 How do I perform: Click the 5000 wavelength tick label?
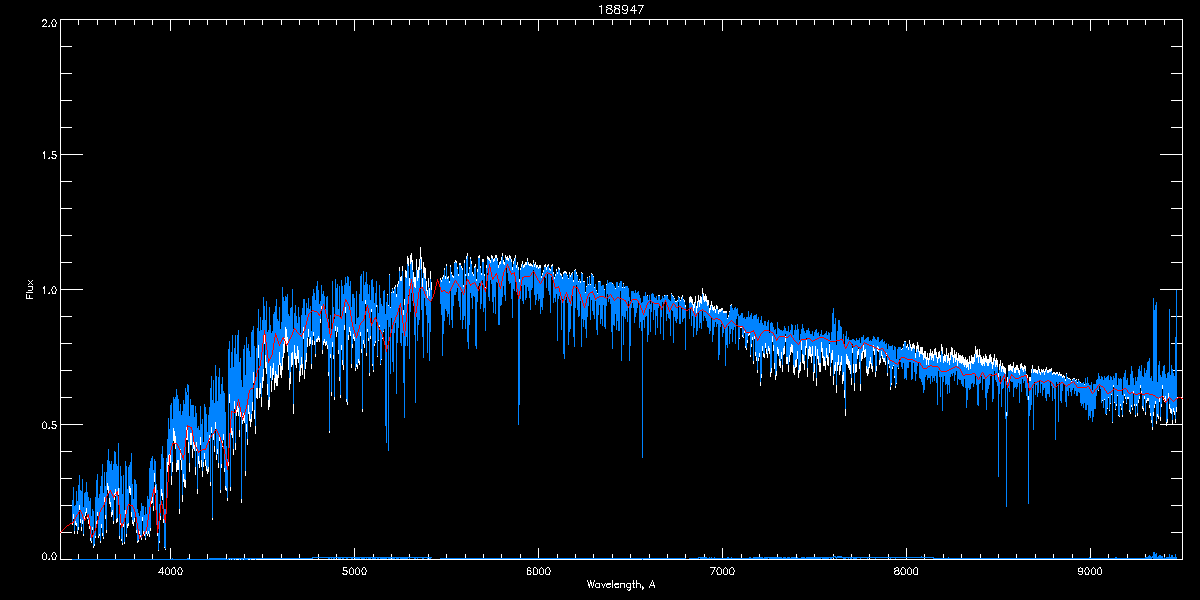coord(354,572)
